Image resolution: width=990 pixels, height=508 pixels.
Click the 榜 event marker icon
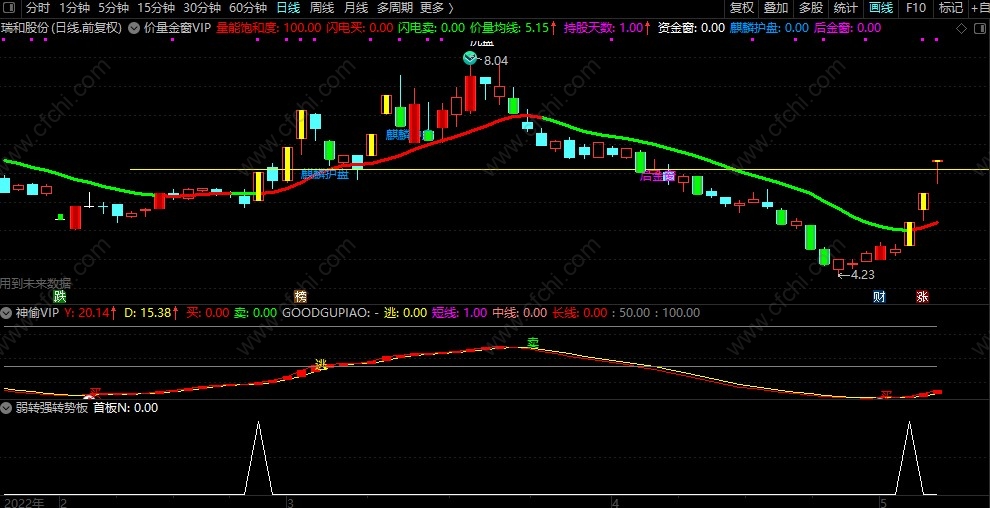[301, 297]
